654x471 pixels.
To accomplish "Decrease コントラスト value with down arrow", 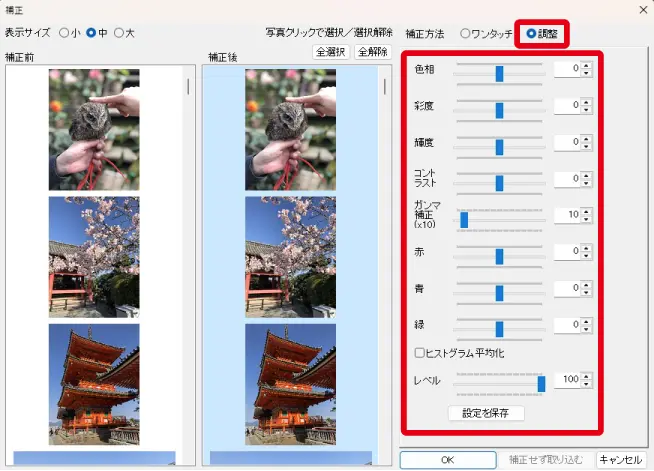I will point(587,183).
